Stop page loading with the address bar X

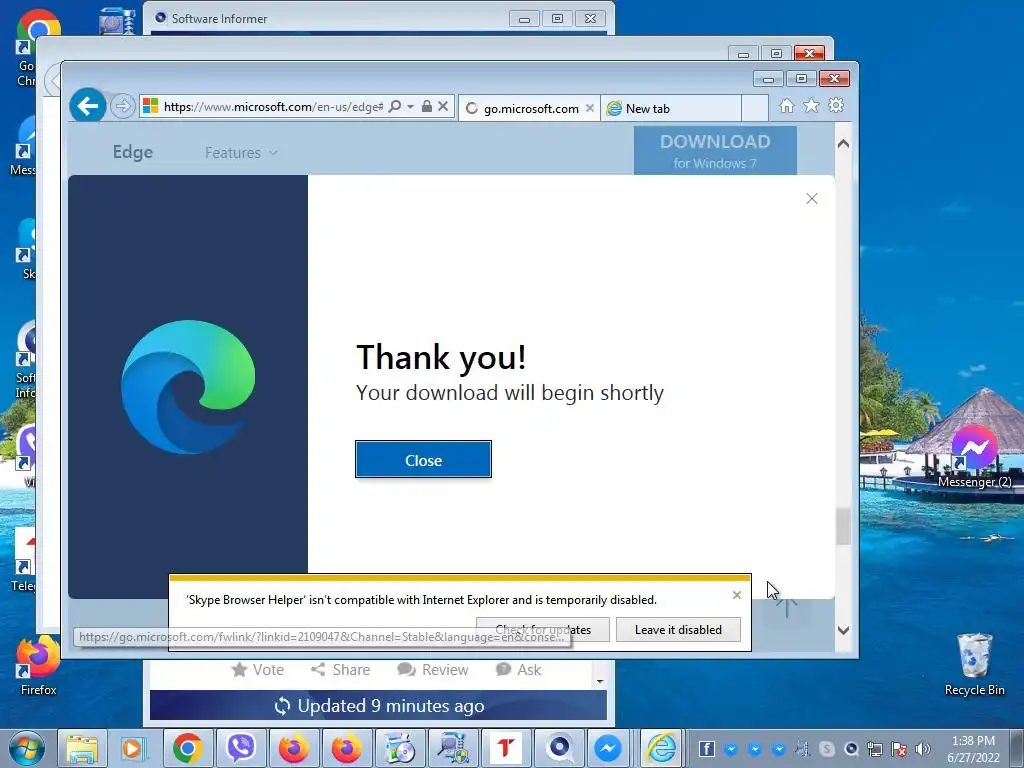[x=443, y=106]
